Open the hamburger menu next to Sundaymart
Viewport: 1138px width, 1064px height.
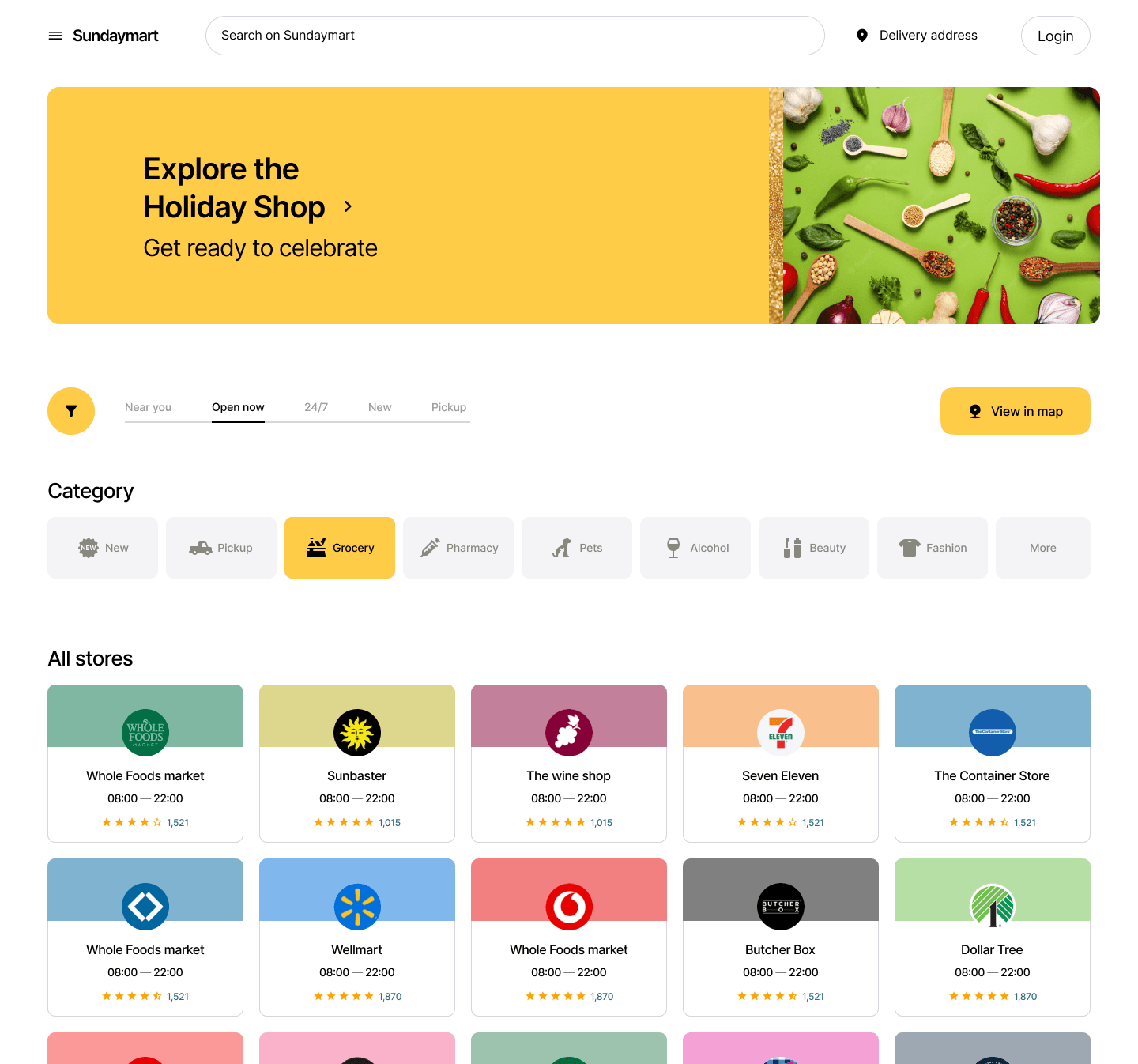click(55, 36)
